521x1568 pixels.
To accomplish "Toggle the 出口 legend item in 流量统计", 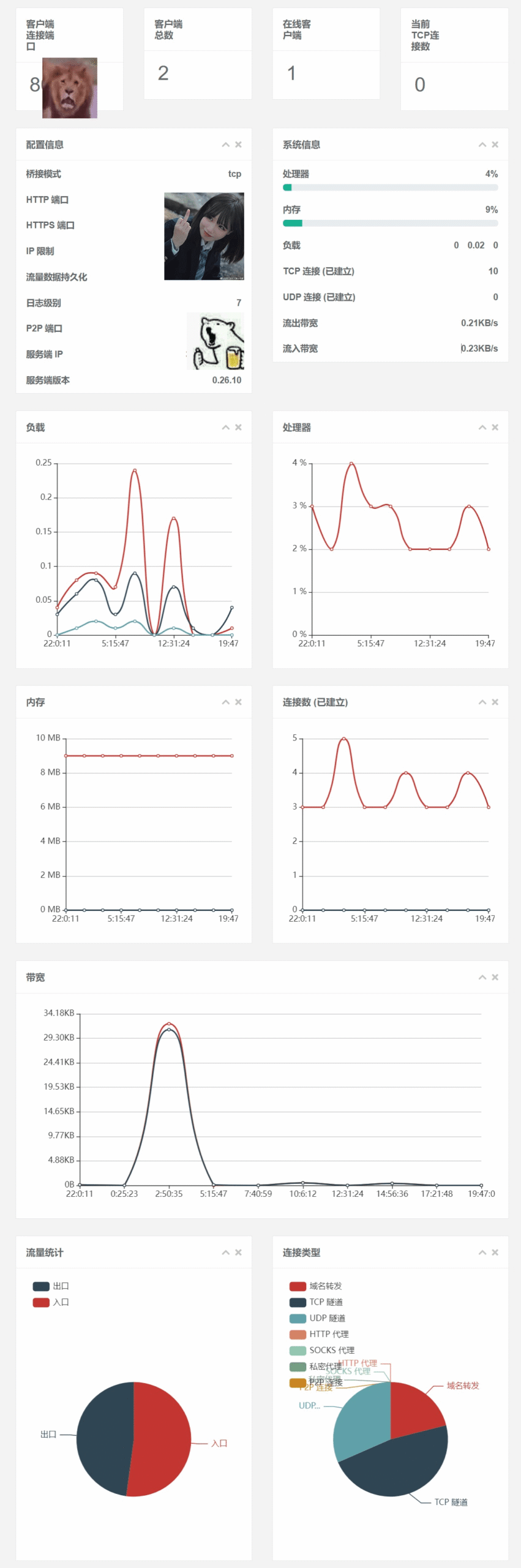I will [51, 1286].
